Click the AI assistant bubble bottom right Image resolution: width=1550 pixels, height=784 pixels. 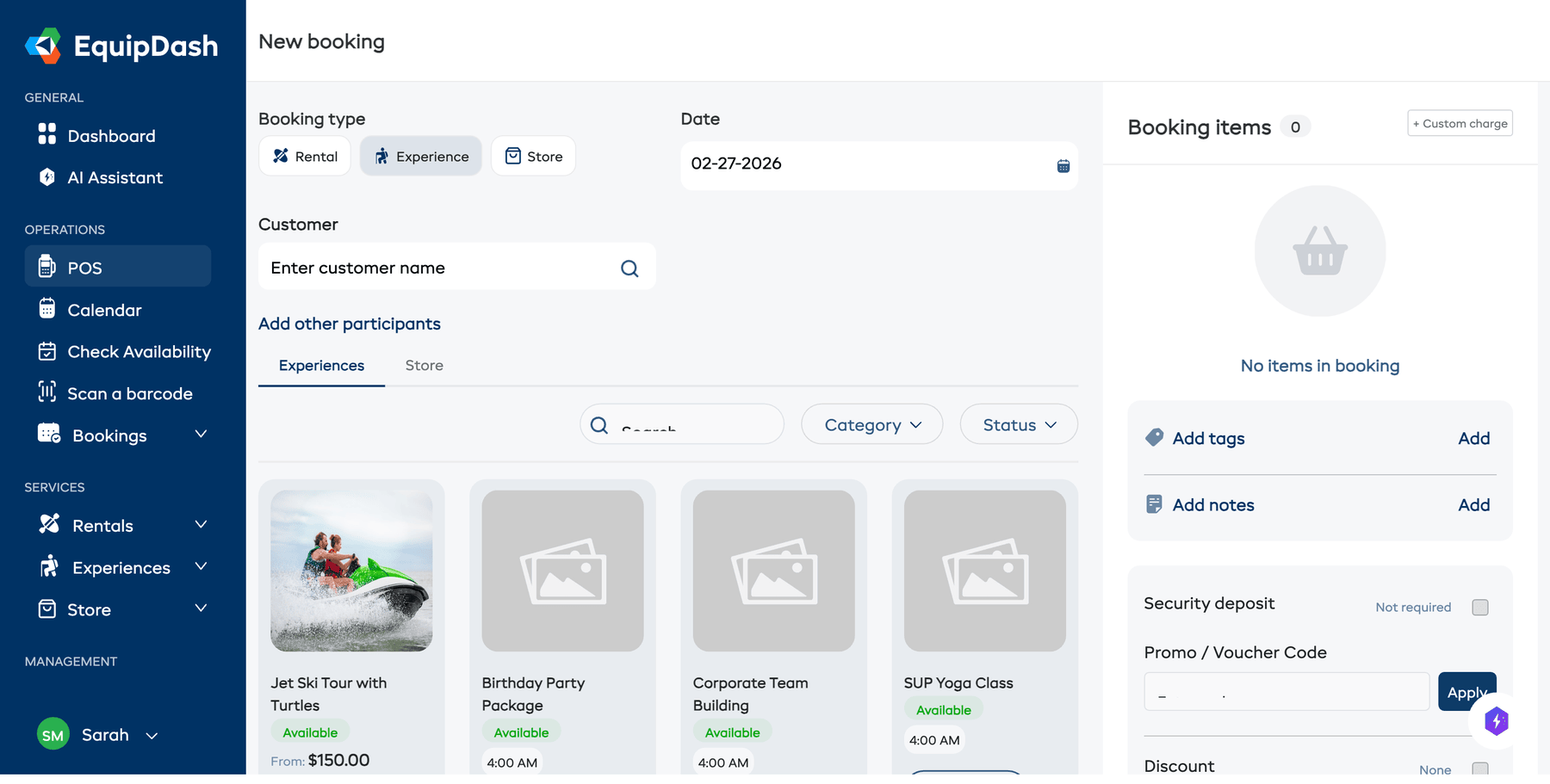point(1496,722)
